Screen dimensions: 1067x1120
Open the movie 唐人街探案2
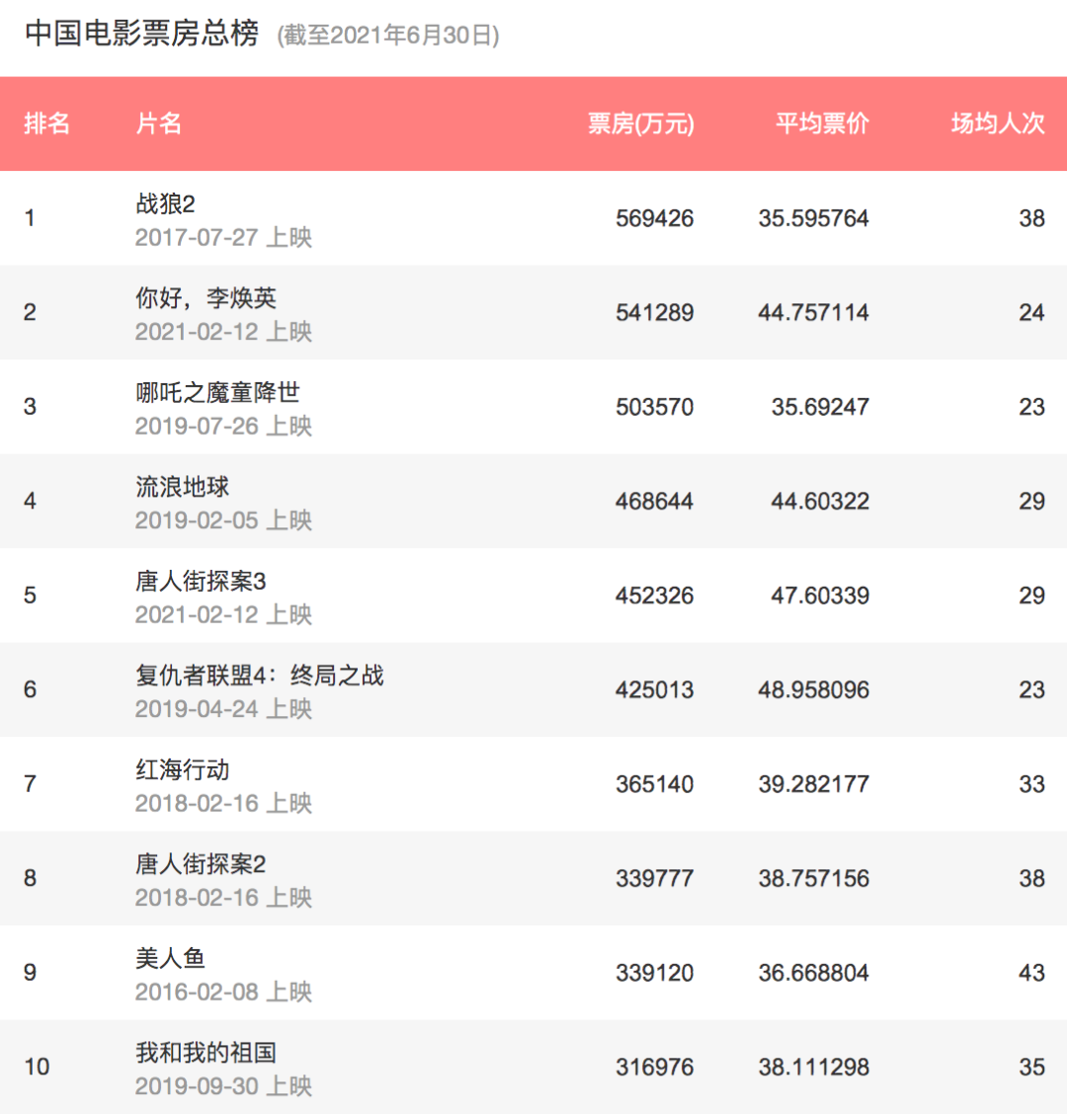[201, 864]
